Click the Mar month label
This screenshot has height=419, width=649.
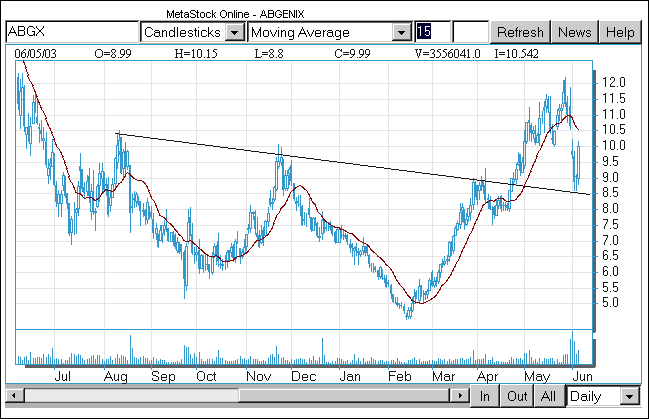tap(443, 376)
